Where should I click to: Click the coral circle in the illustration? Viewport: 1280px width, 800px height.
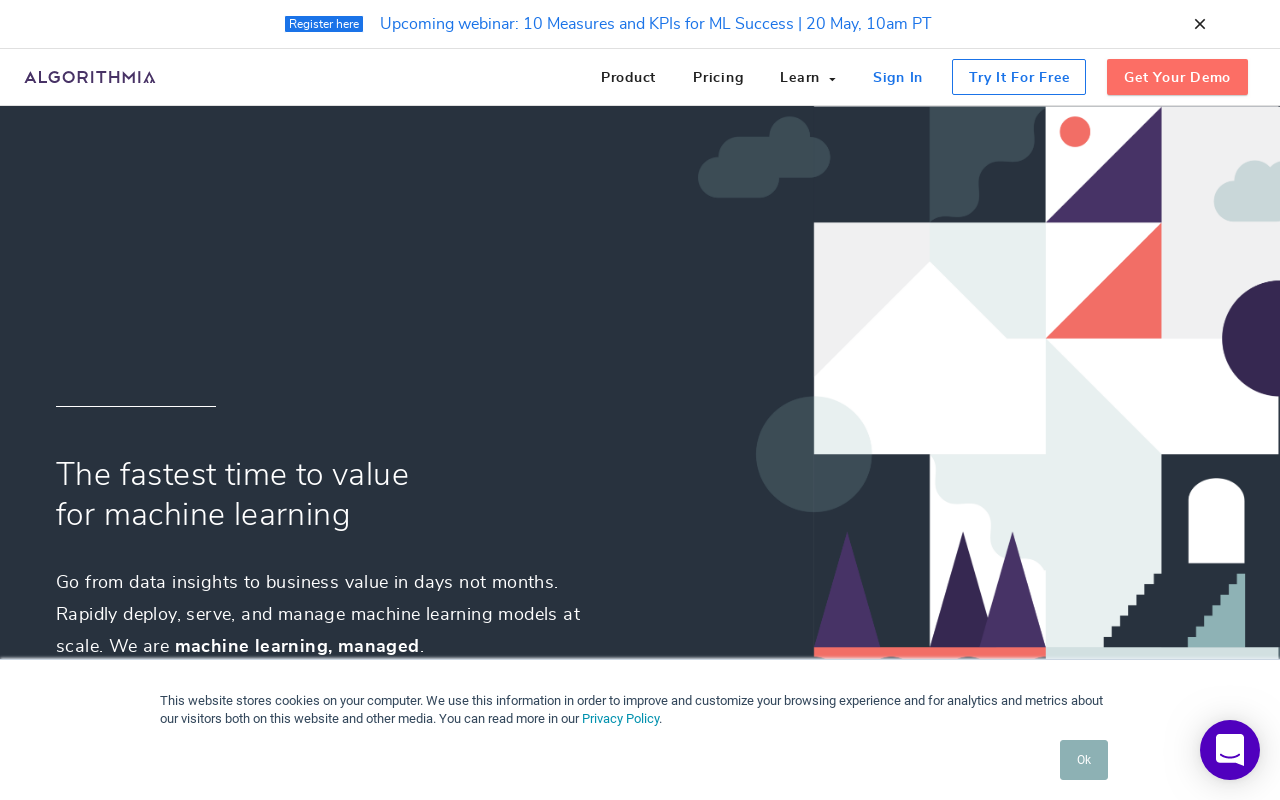pyautogui.click(x=1074, y=132)
